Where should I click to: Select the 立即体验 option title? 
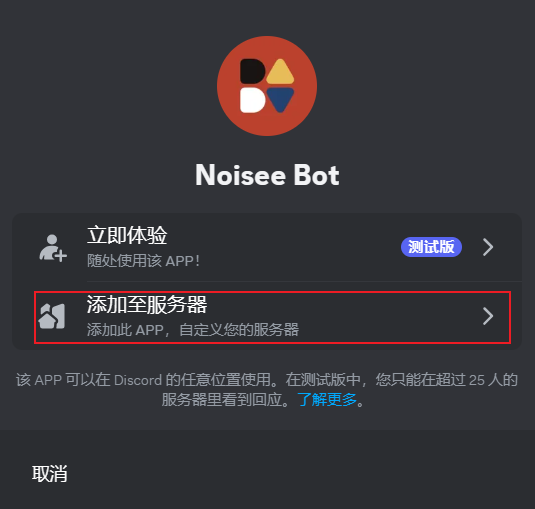click(x=127, y=235)
